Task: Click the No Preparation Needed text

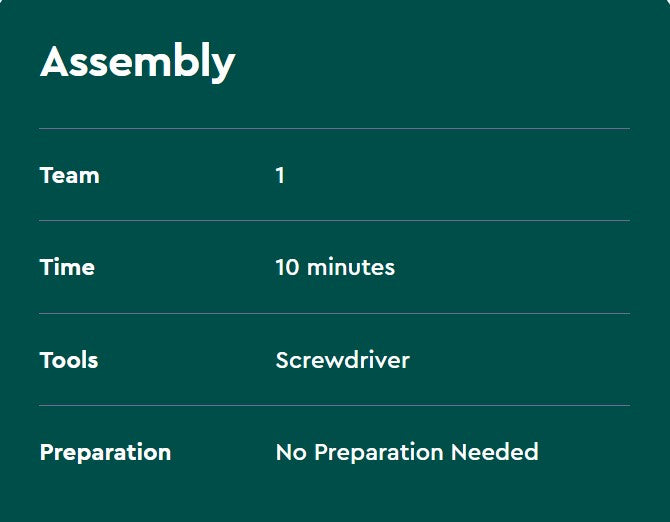Action: (406, 452)
